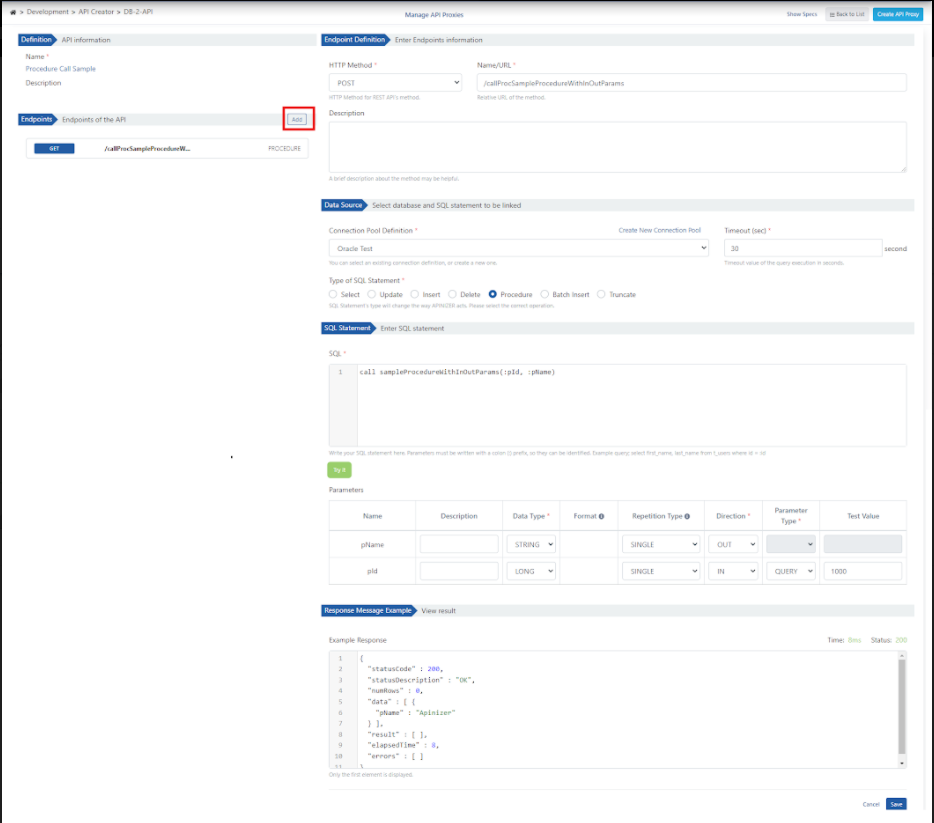The width and height of the screenshot is (934, 823).
Task: Click the Name/URL input field
Action: (691, 83)
